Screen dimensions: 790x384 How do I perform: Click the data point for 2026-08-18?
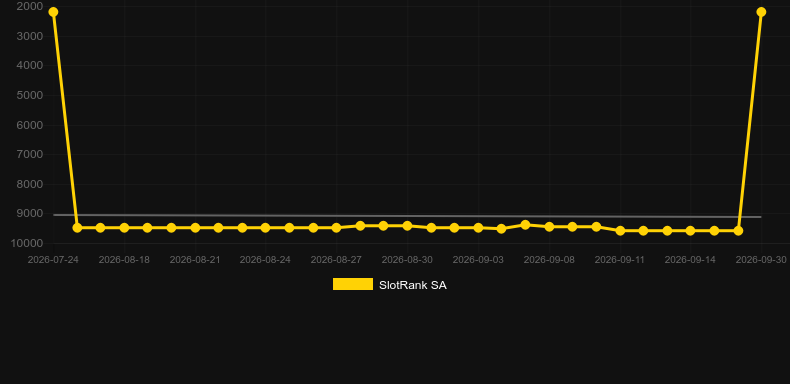coord(124,228)
